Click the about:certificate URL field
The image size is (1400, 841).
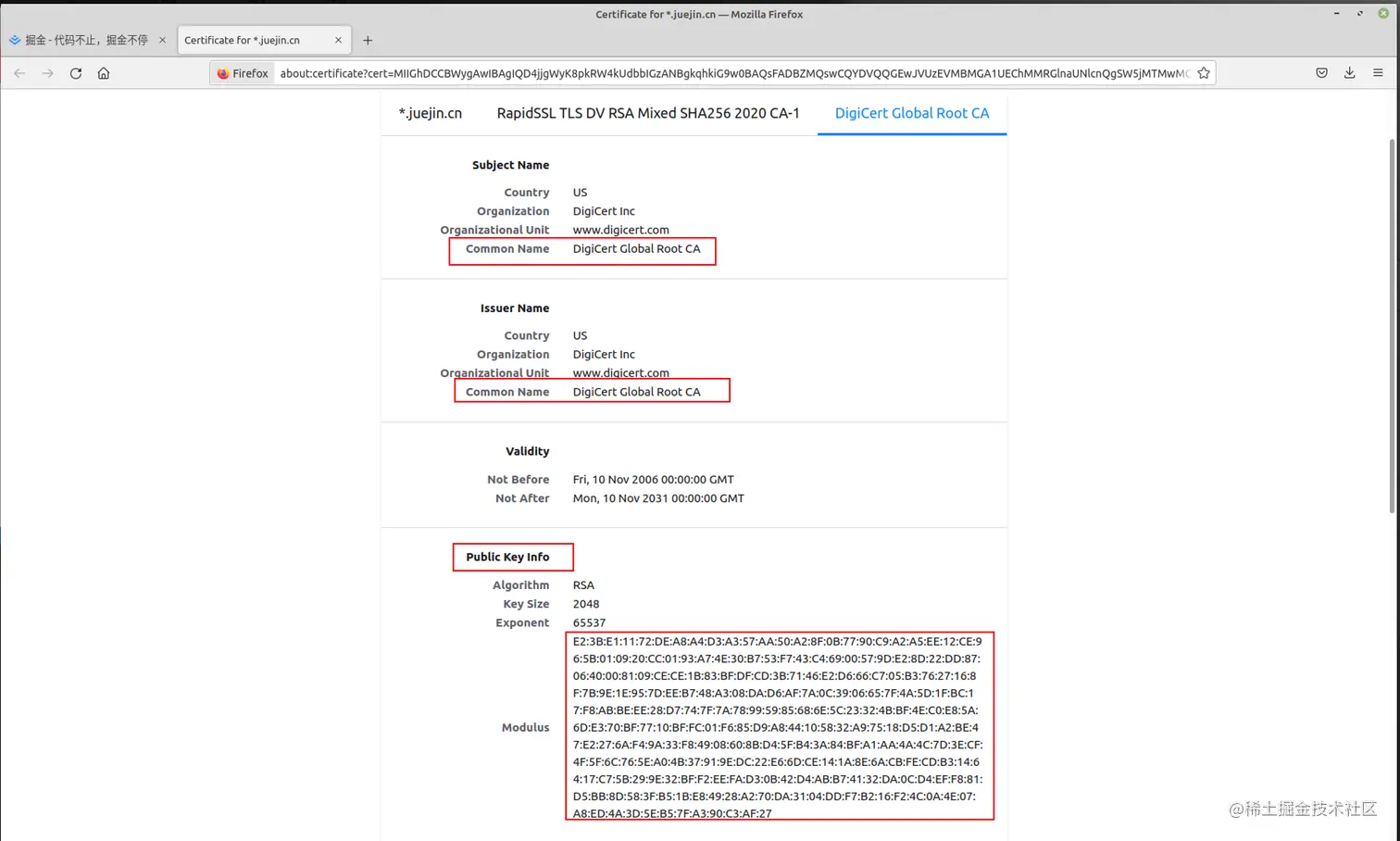734,73
